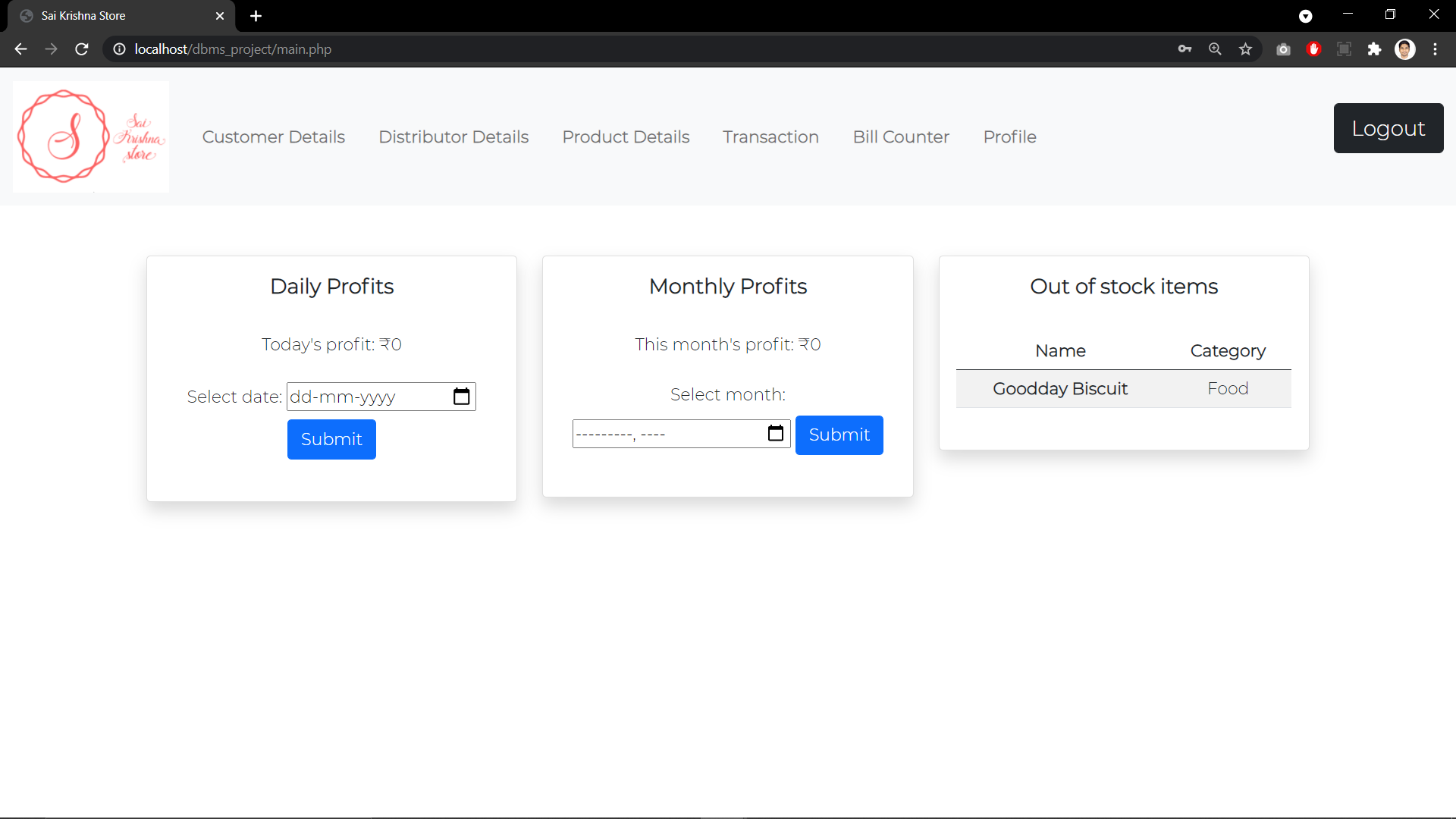Open saved passwords key icon
The image size is (1456, 819).
coord(1185,49)
